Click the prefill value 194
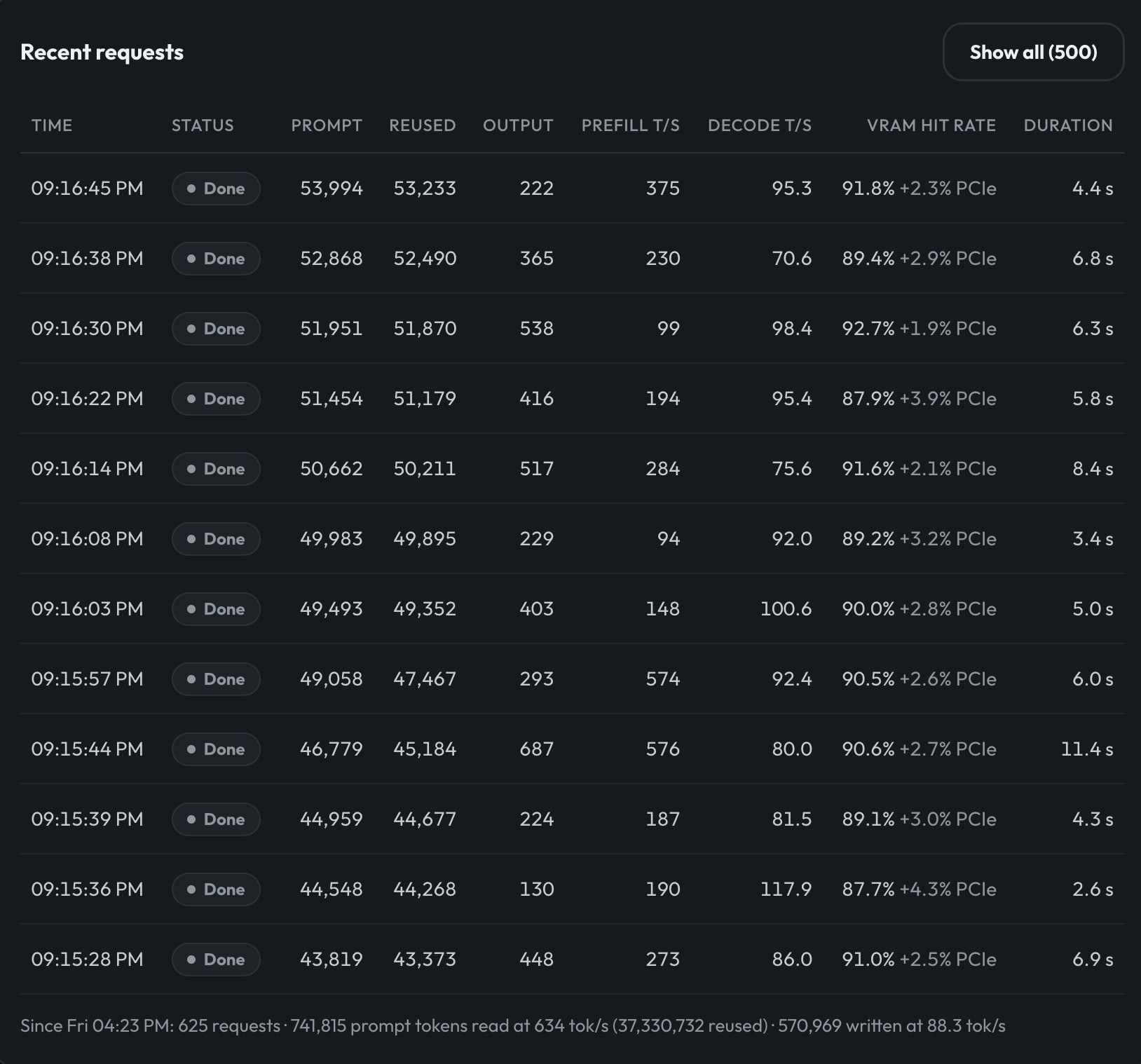 click(663, 399)
